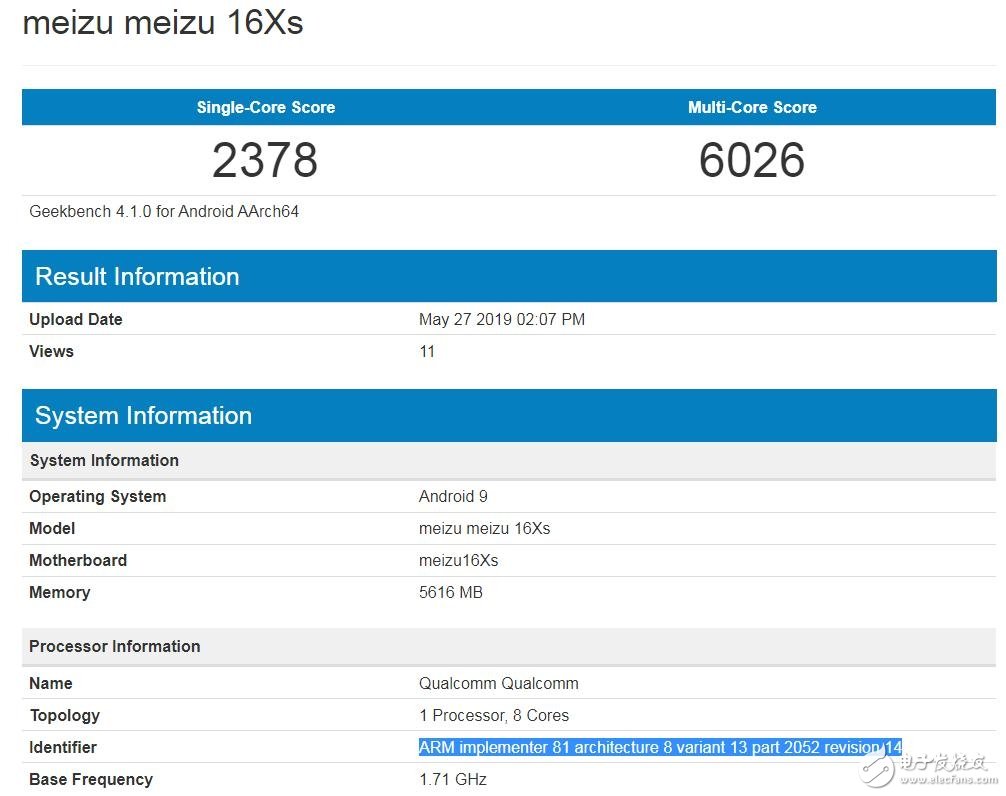Click the Processor Information subheader
Image resolution: width=1006 pixels, height=796 pixels.
point(115,647)
